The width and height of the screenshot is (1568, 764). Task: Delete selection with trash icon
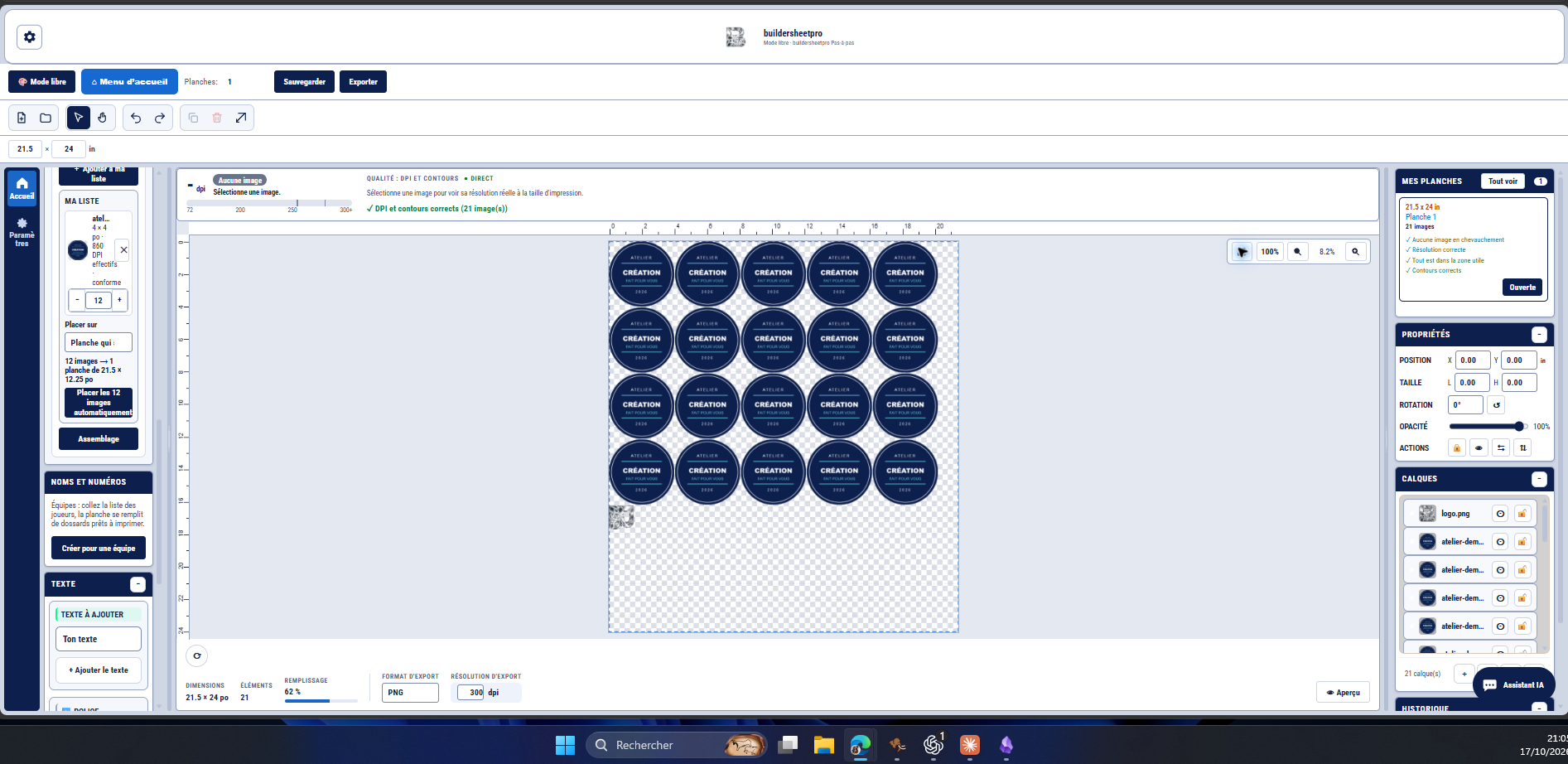click(217, 118)
